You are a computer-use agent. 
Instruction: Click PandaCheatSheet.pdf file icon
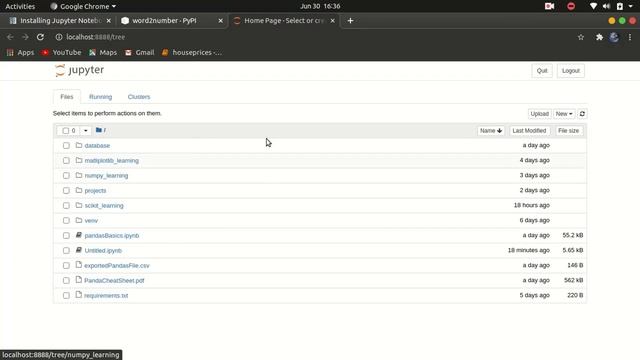pyautogui.click(x=79, y=280)
